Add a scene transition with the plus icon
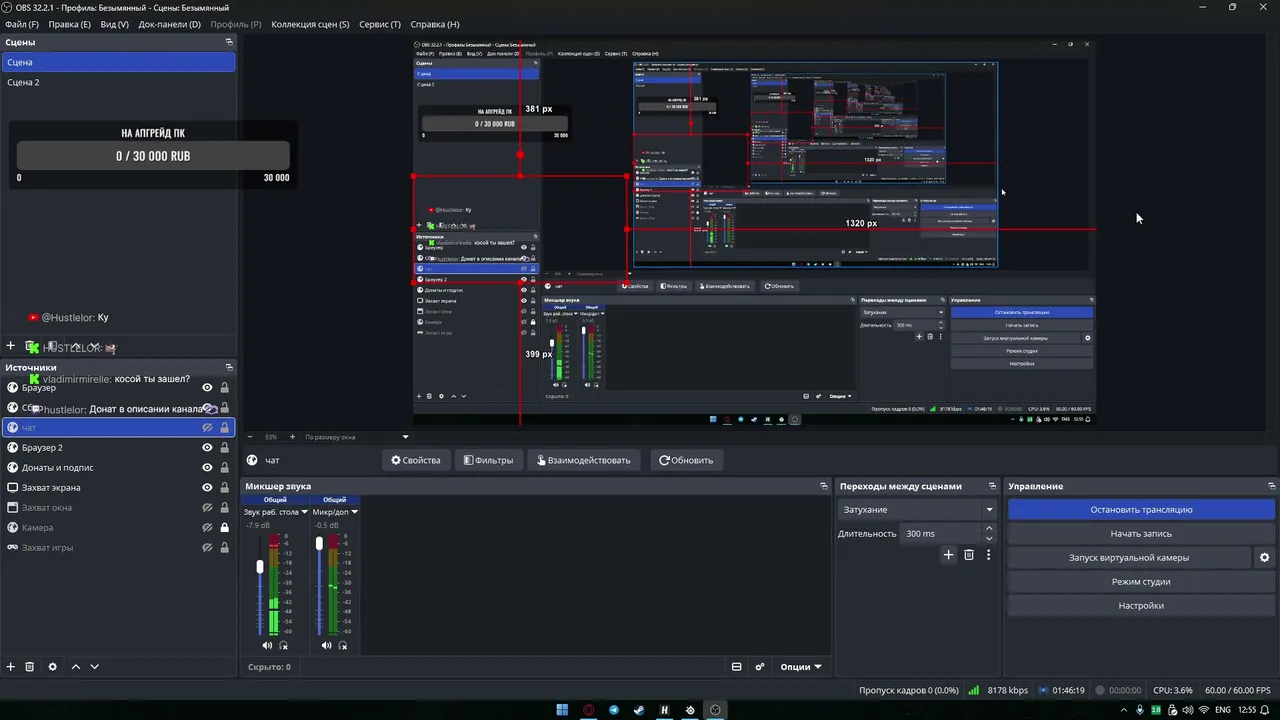The height and width of the screenshot is (720, 1280). [949, 555]
